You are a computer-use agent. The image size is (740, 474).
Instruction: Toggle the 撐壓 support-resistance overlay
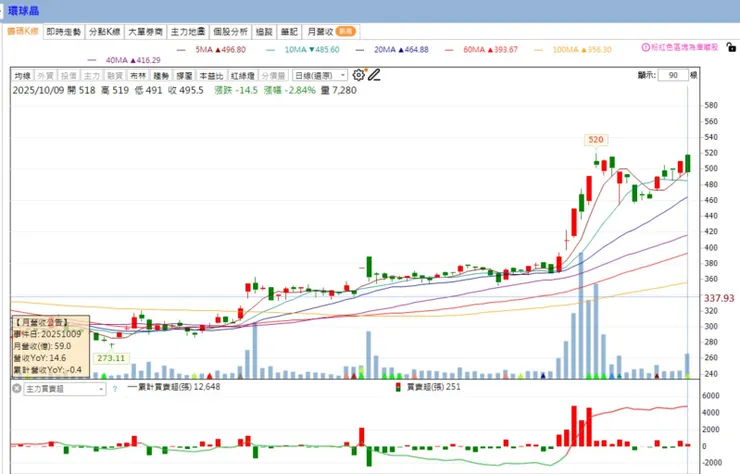(x=184, y=76)
